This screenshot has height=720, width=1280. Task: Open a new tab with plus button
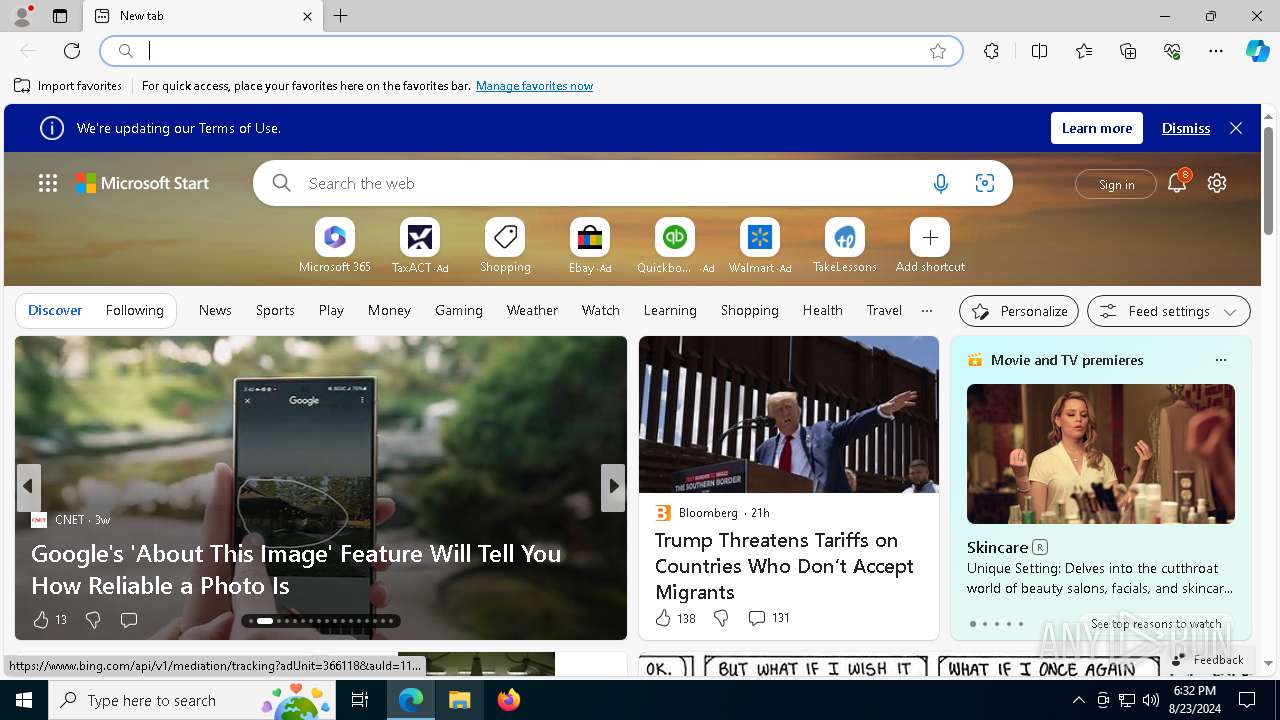pyautogui.click(x=341, y=16)
